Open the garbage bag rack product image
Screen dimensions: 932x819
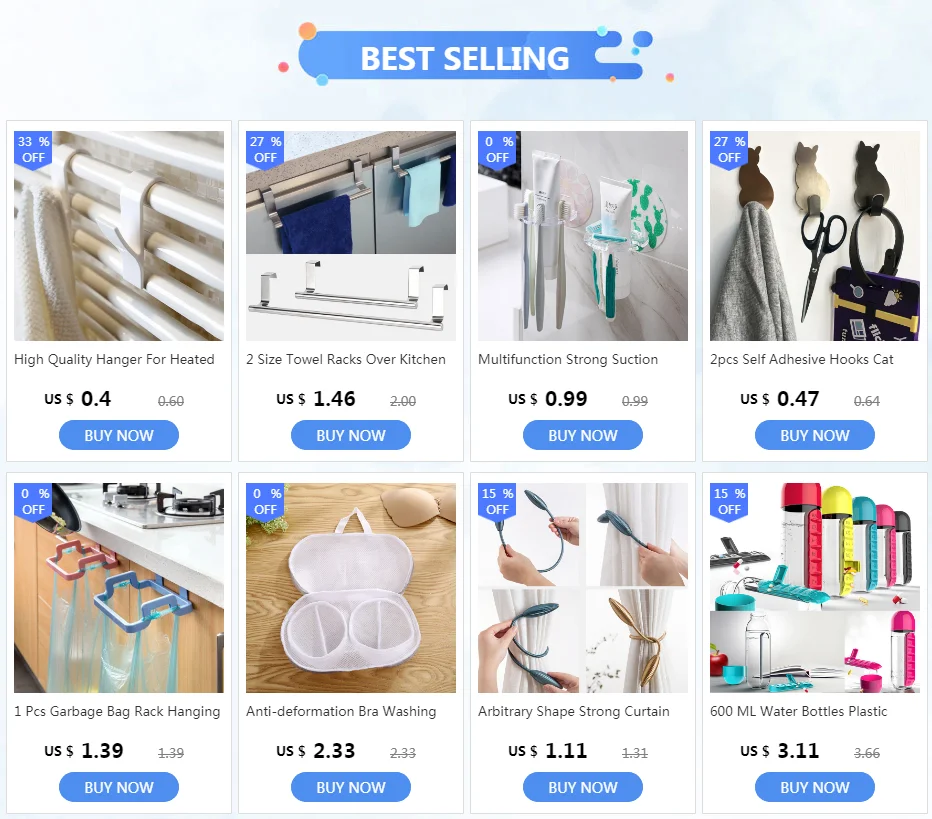pyautogui.click(x=119, y=588)
